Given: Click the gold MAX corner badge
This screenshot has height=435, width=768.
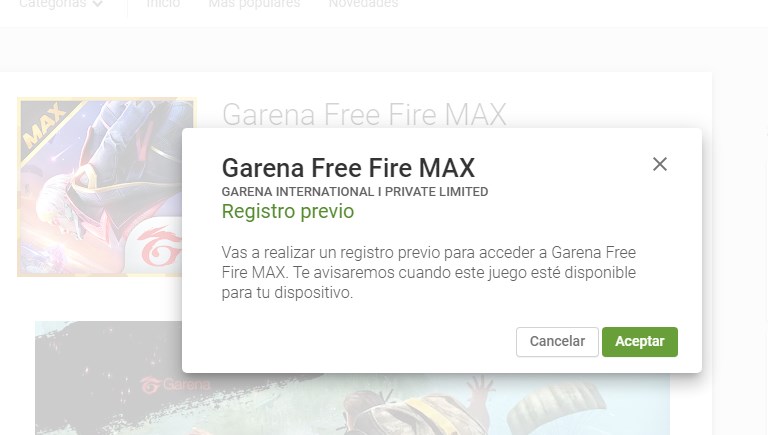Looking at the screenshot, I should coord(45,125).
